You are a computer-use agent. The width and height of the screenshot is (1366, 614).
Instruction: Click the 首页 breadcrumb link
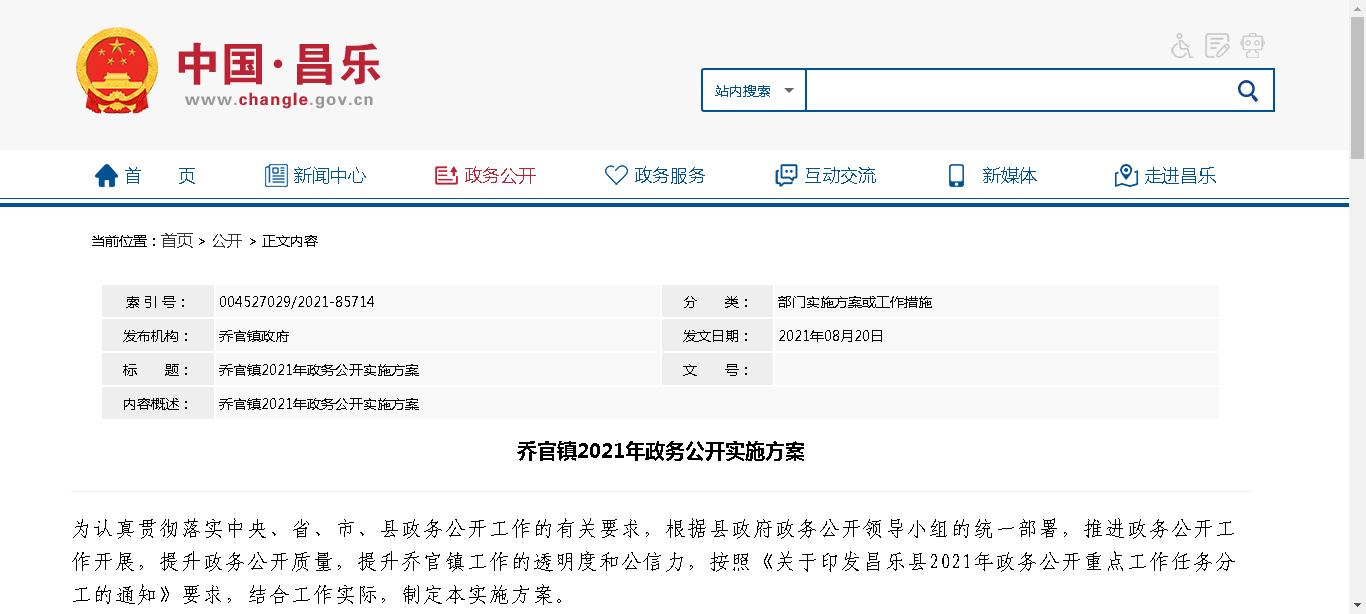click(177, 241)
